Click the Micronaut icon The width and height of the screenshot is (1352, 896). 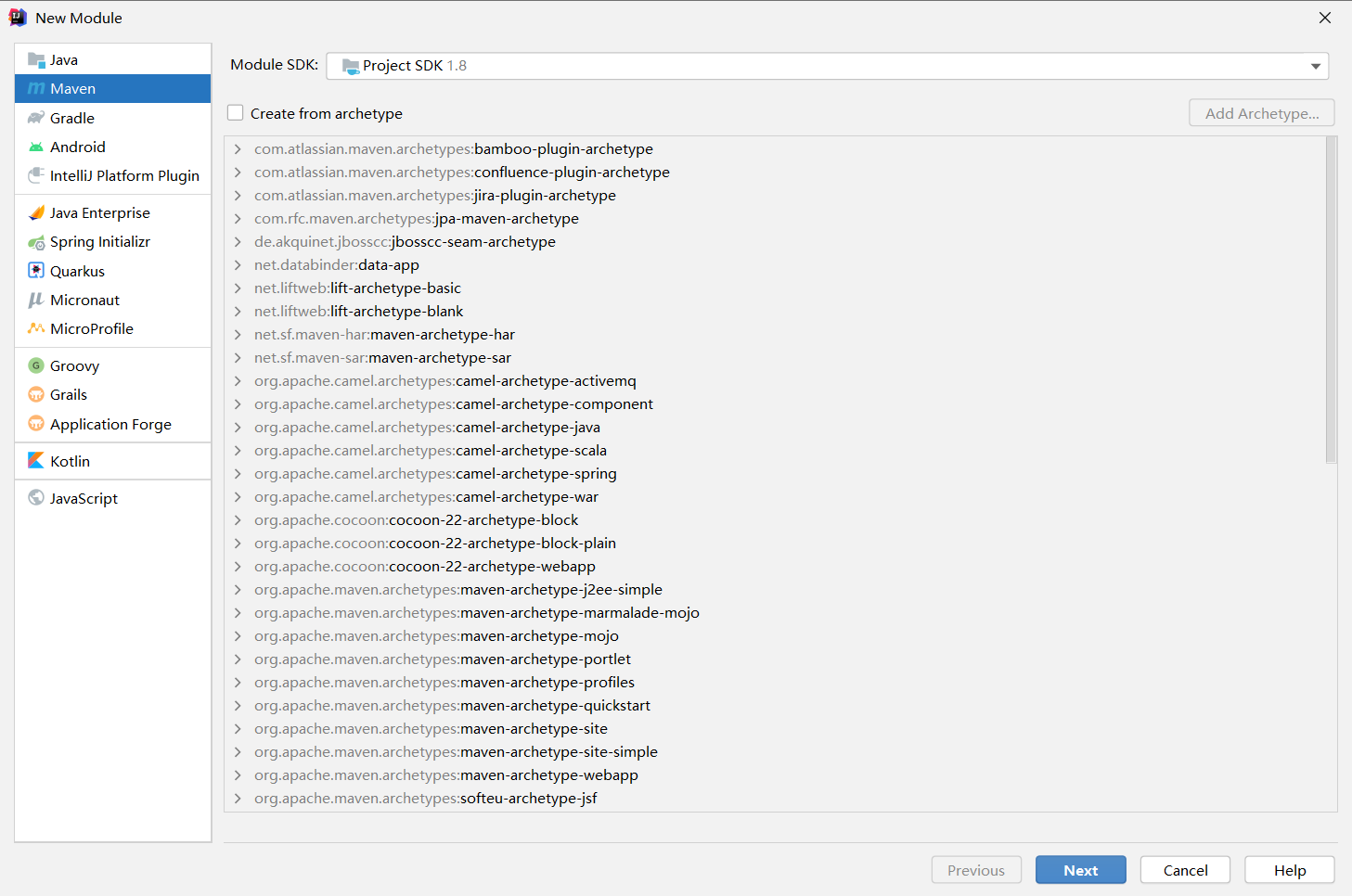(x=36, y=300)
